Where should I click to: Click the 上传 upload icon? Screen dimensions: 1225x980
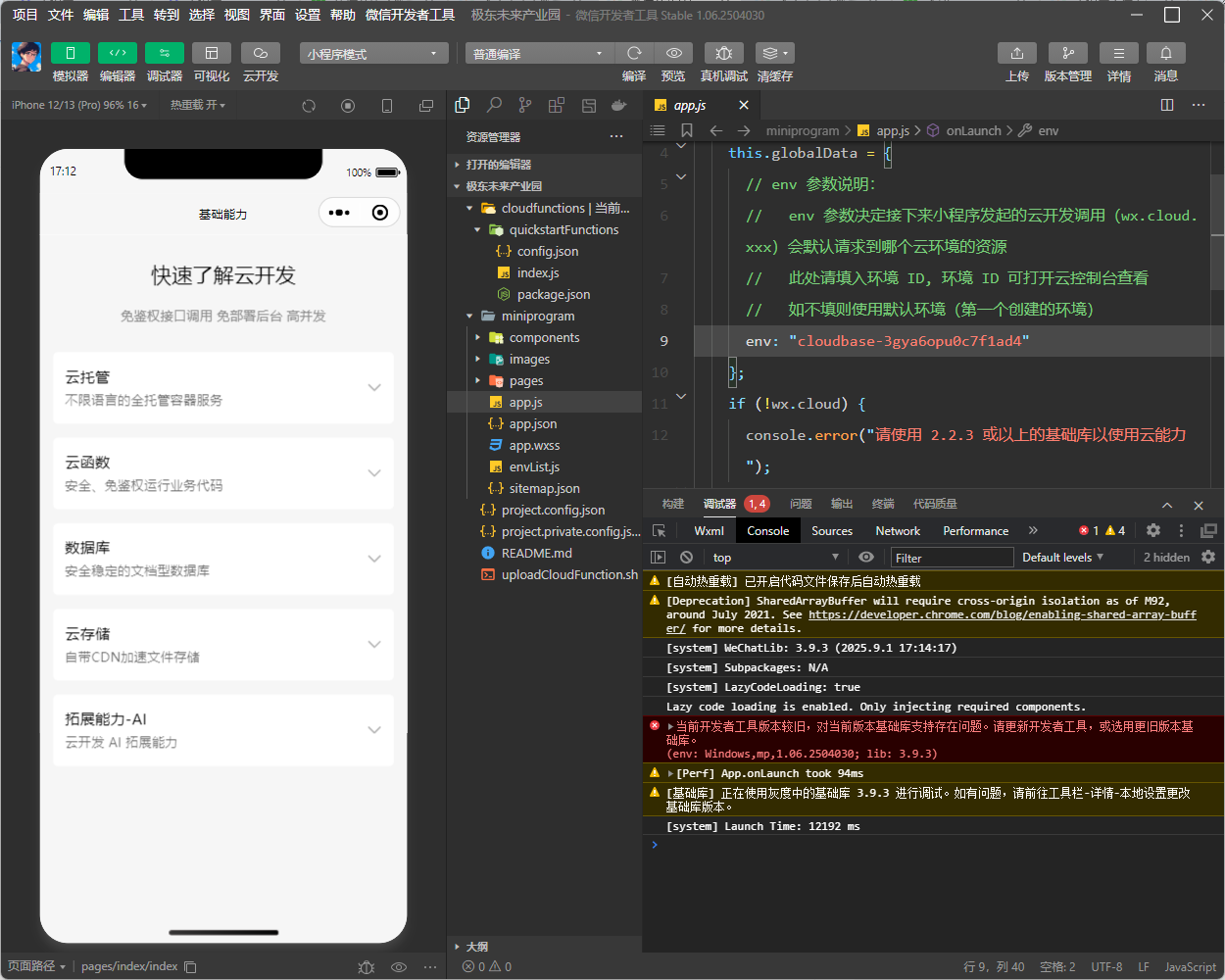1017,53
